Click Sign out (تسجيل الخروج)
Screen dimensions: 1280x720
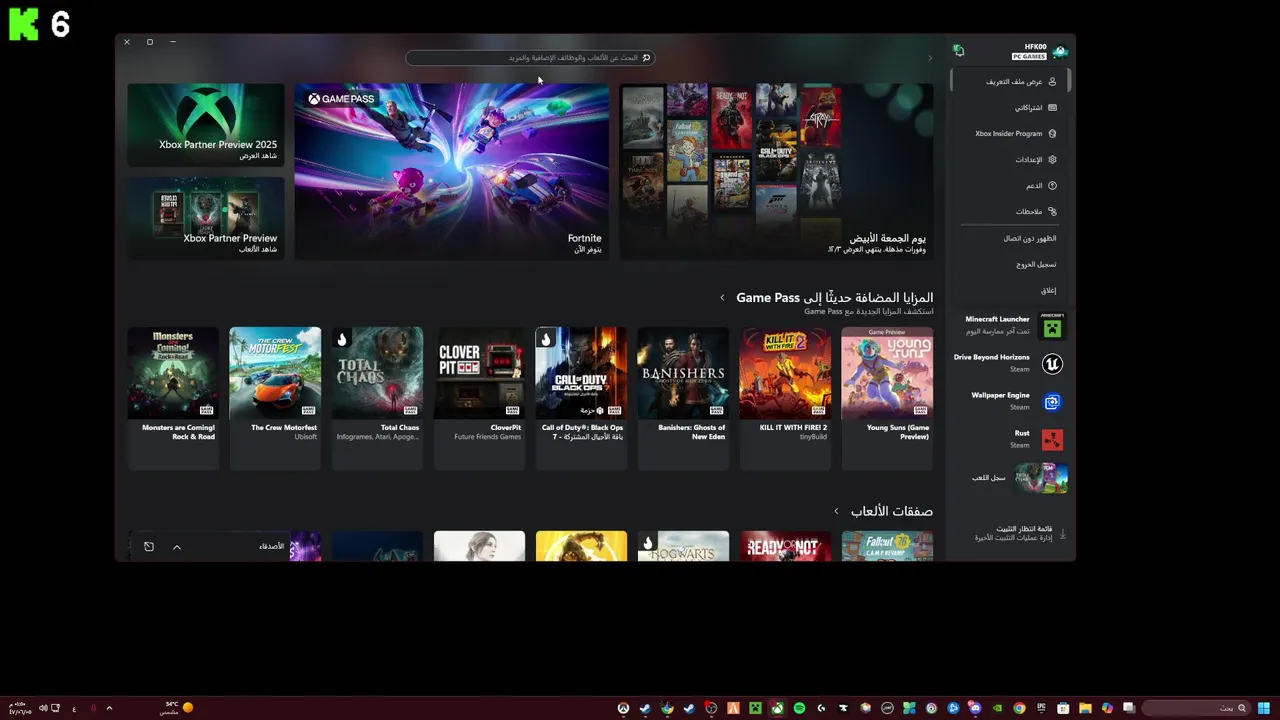click(1010, 264)
